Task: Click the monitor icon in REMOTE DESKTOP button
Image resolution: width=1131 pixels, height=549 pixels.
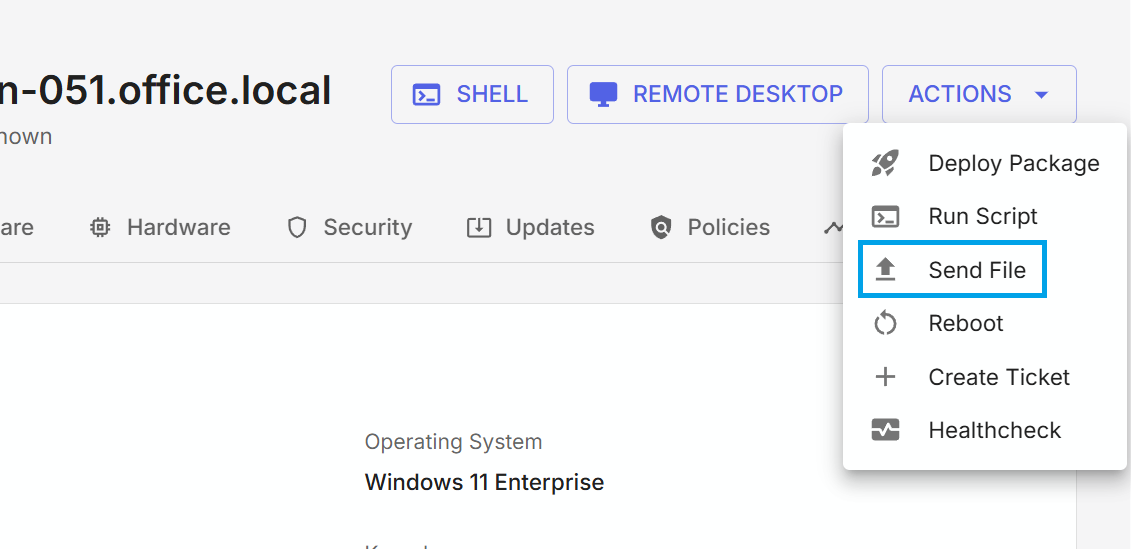Action: tap(603, 95)
